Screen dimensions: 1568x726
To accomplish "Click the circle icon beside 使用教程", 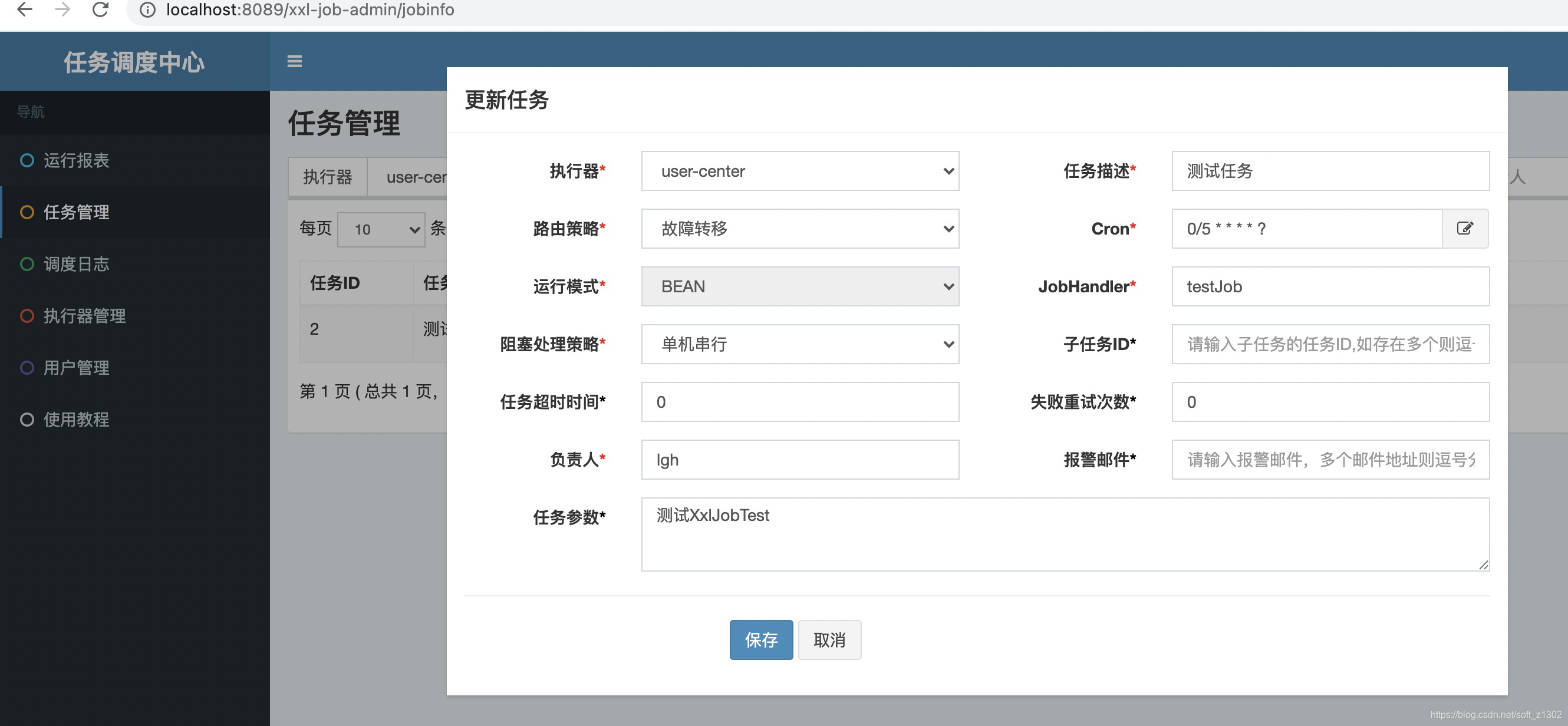I will click(x=27, y=420).
